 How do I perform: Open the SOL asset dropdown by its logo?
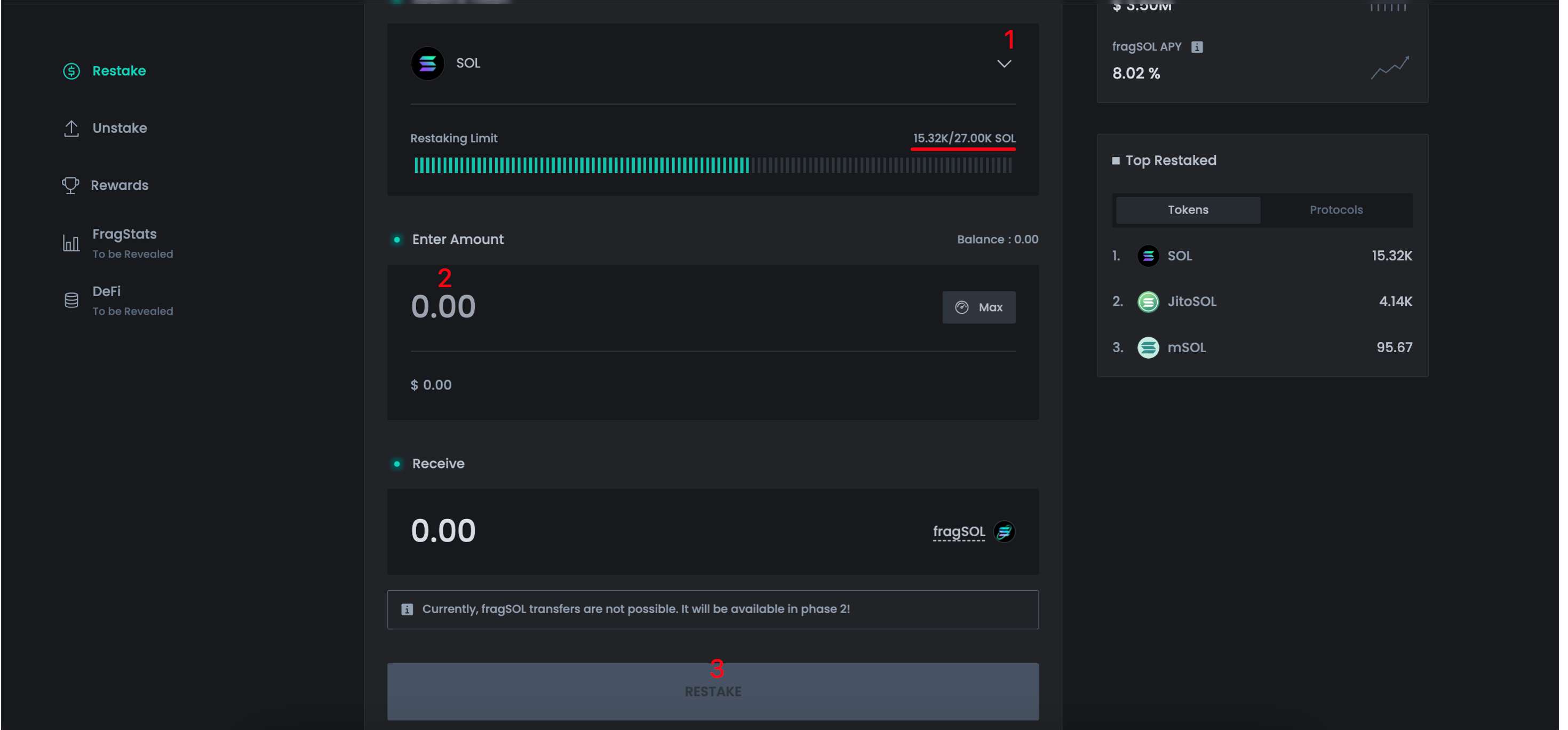coord(427,64)
